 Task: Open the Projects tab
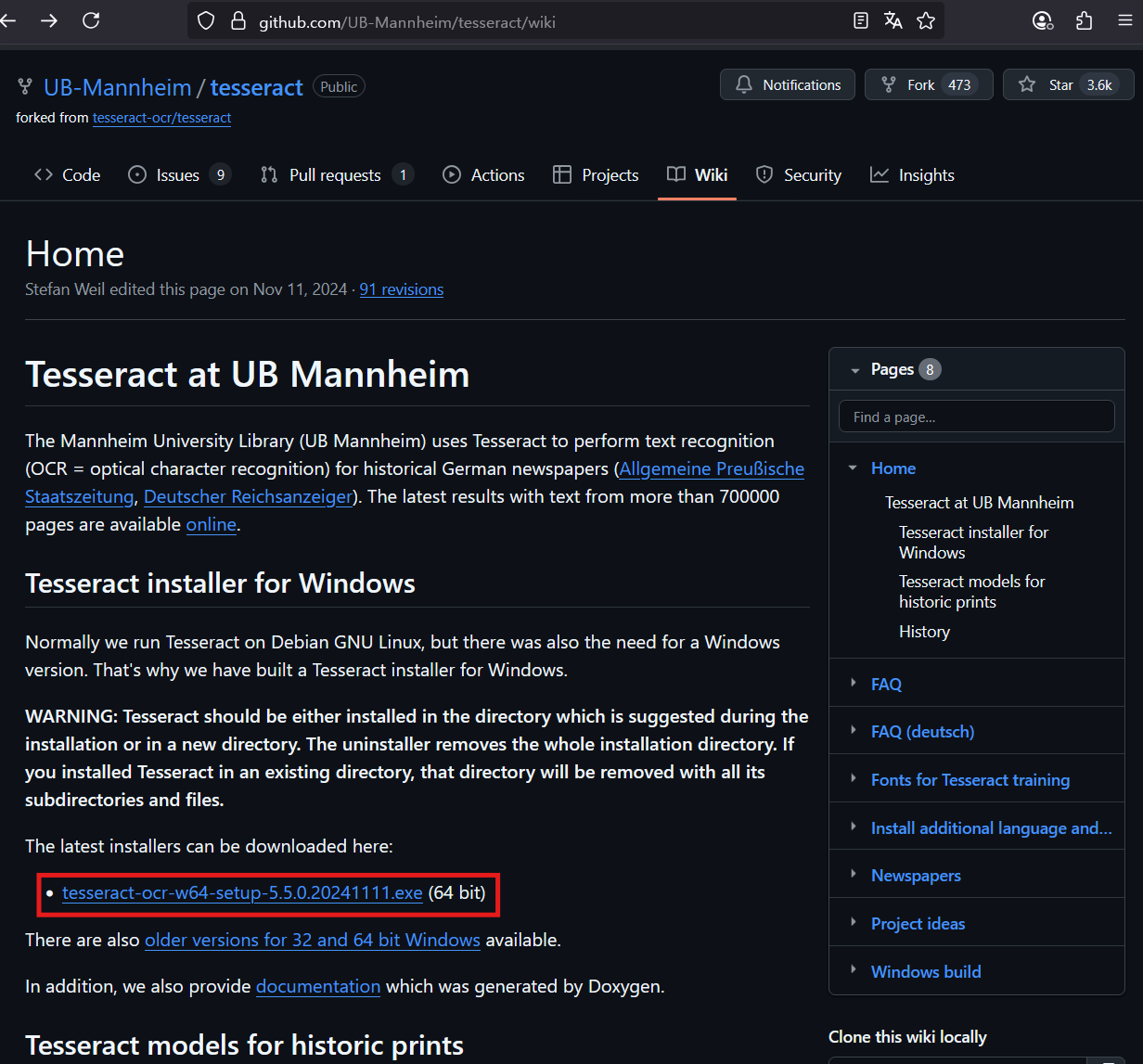pyautogui.click(x=596, y=174)
